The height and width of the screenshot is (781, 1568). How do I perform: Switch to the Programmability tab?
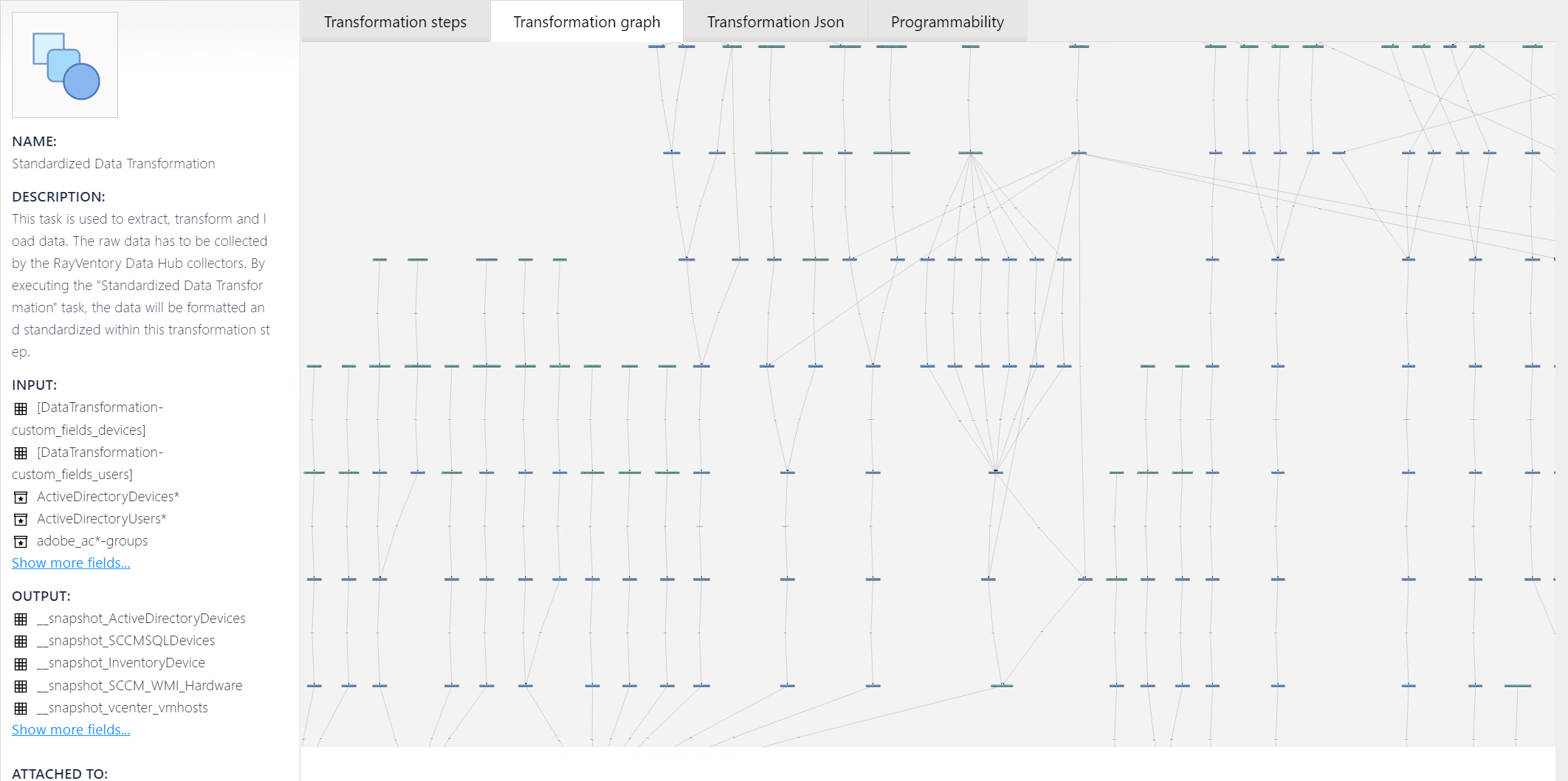pyautogui.click(x=947, y=21)
